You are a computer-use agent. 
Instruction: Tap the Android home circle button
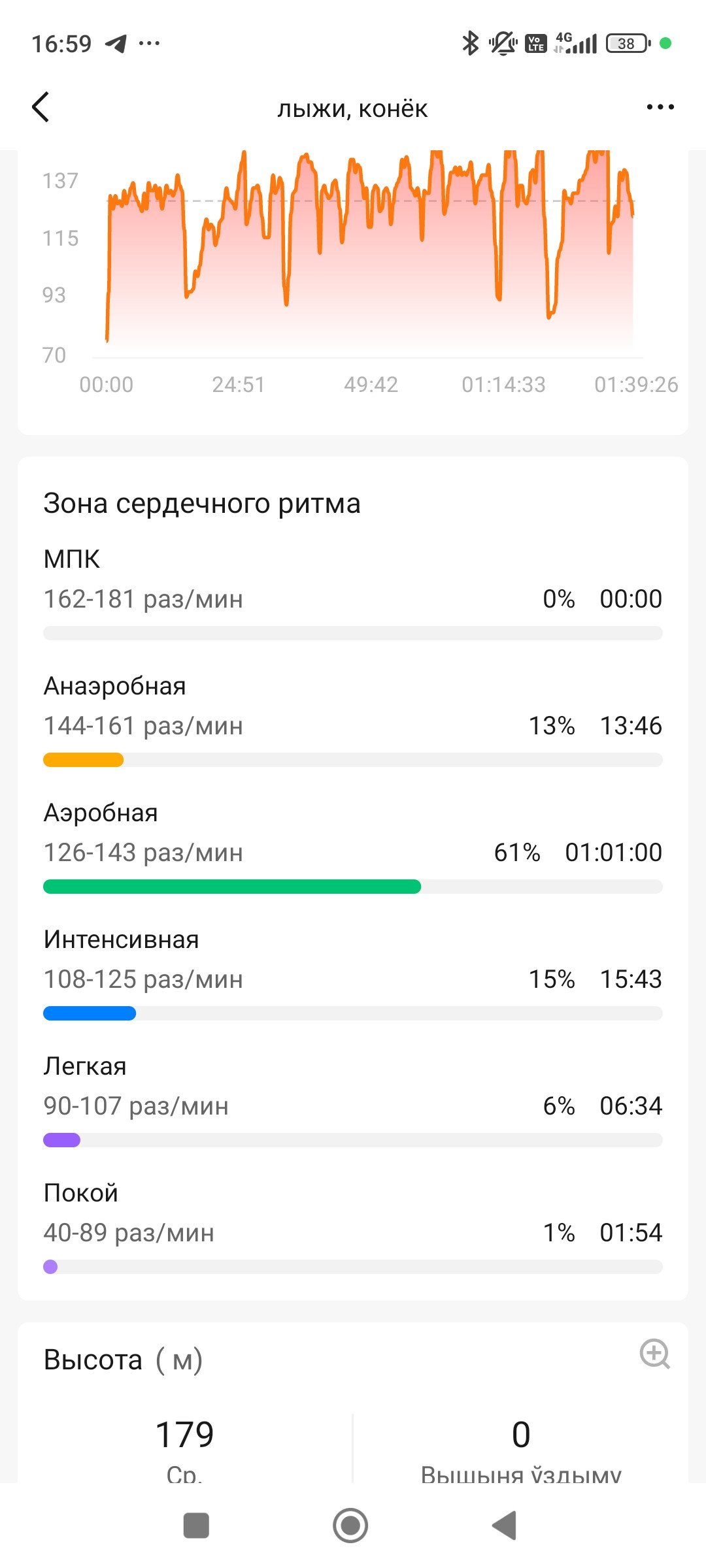coord(350,1526)
